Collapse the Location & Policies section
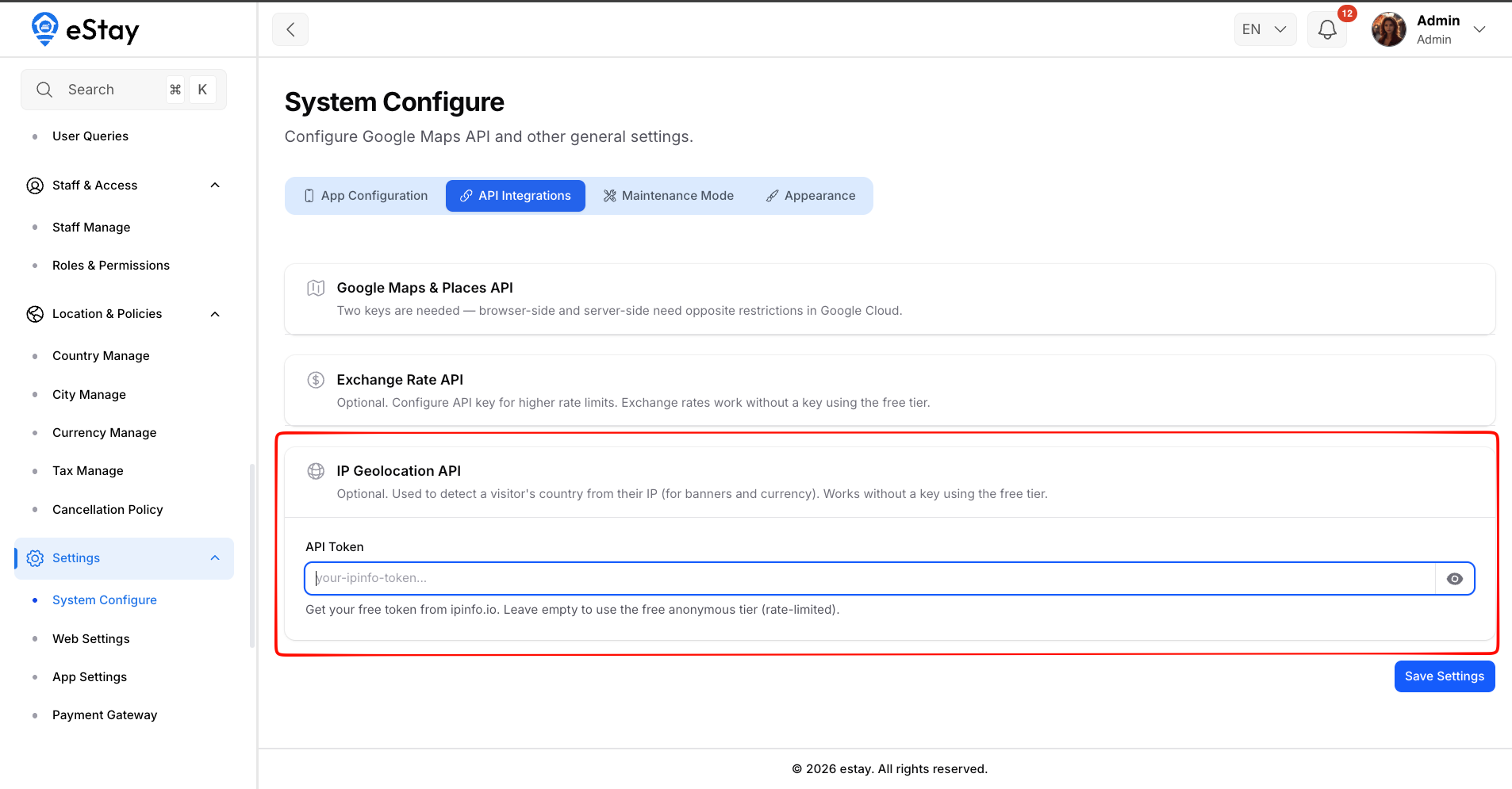 click(215, 314)
